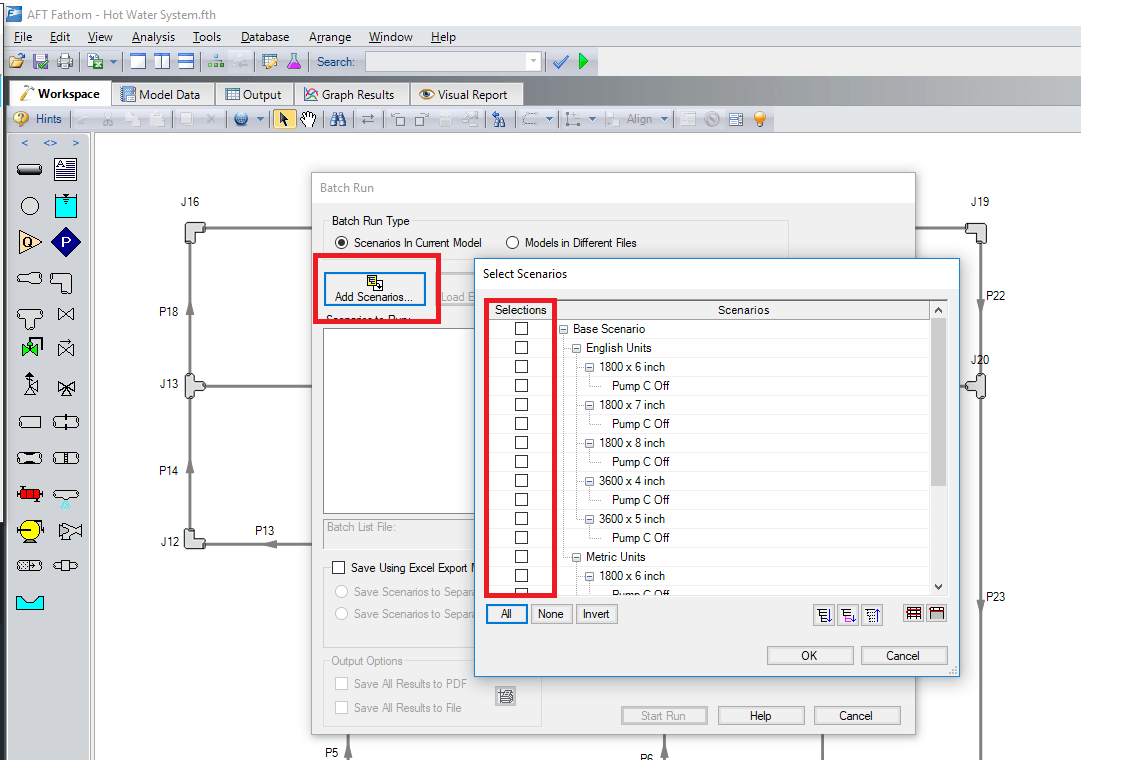Select the tee/wye junction tool
The height and width of the screenshot is (760, 1146).
coord(29,318)
